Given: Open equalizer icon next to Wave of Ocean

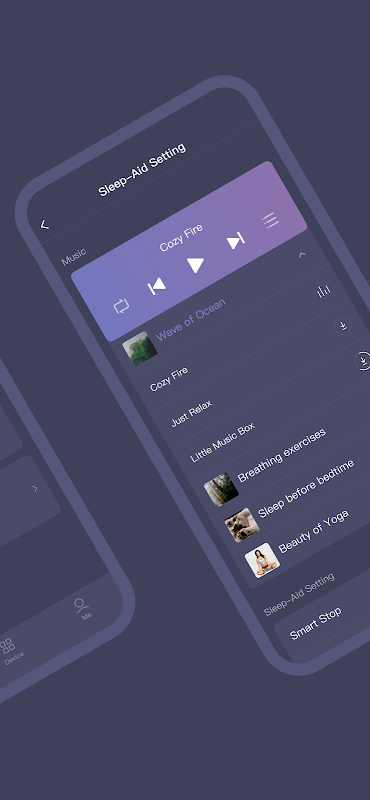Looking at the screenshot, I should (x=323, y=292).
